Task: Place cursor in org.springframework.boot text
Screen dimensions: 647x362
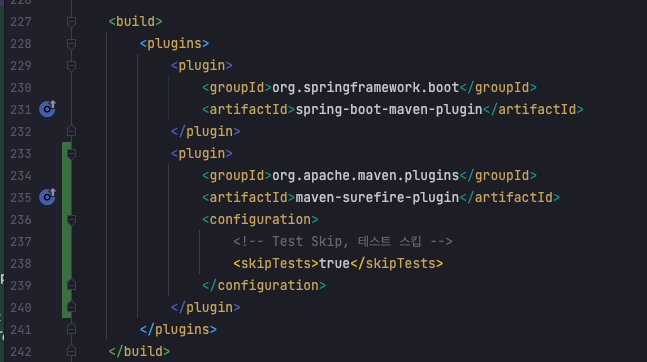Action: tap(366, 88)
